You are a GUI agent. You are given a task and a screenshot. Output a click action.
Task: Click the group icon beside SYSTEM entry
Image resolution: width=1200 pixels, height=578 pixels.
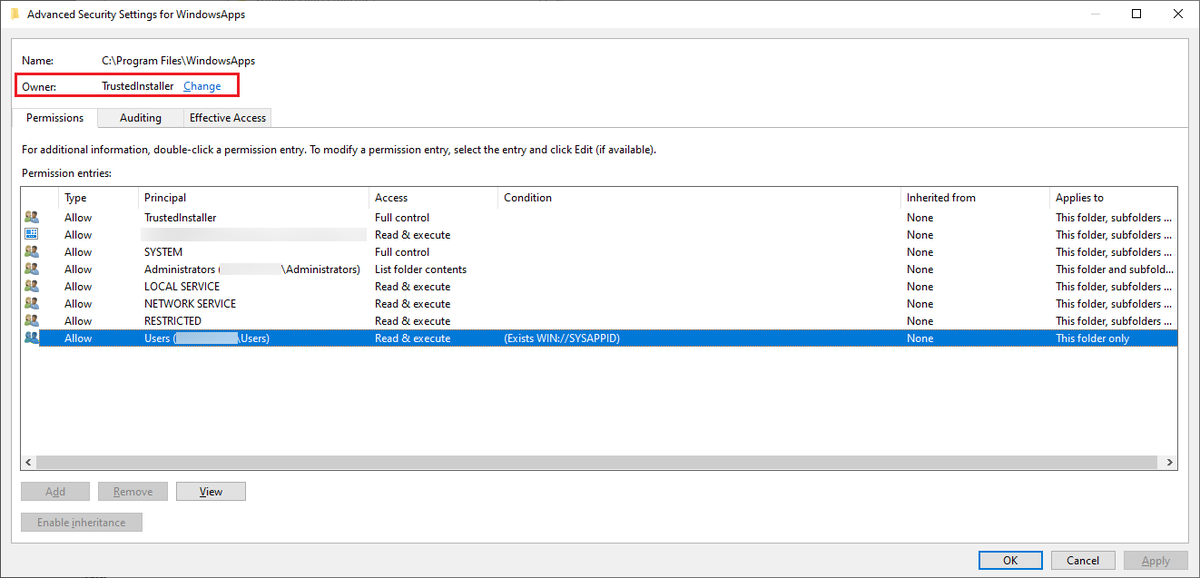coord(31,252)
